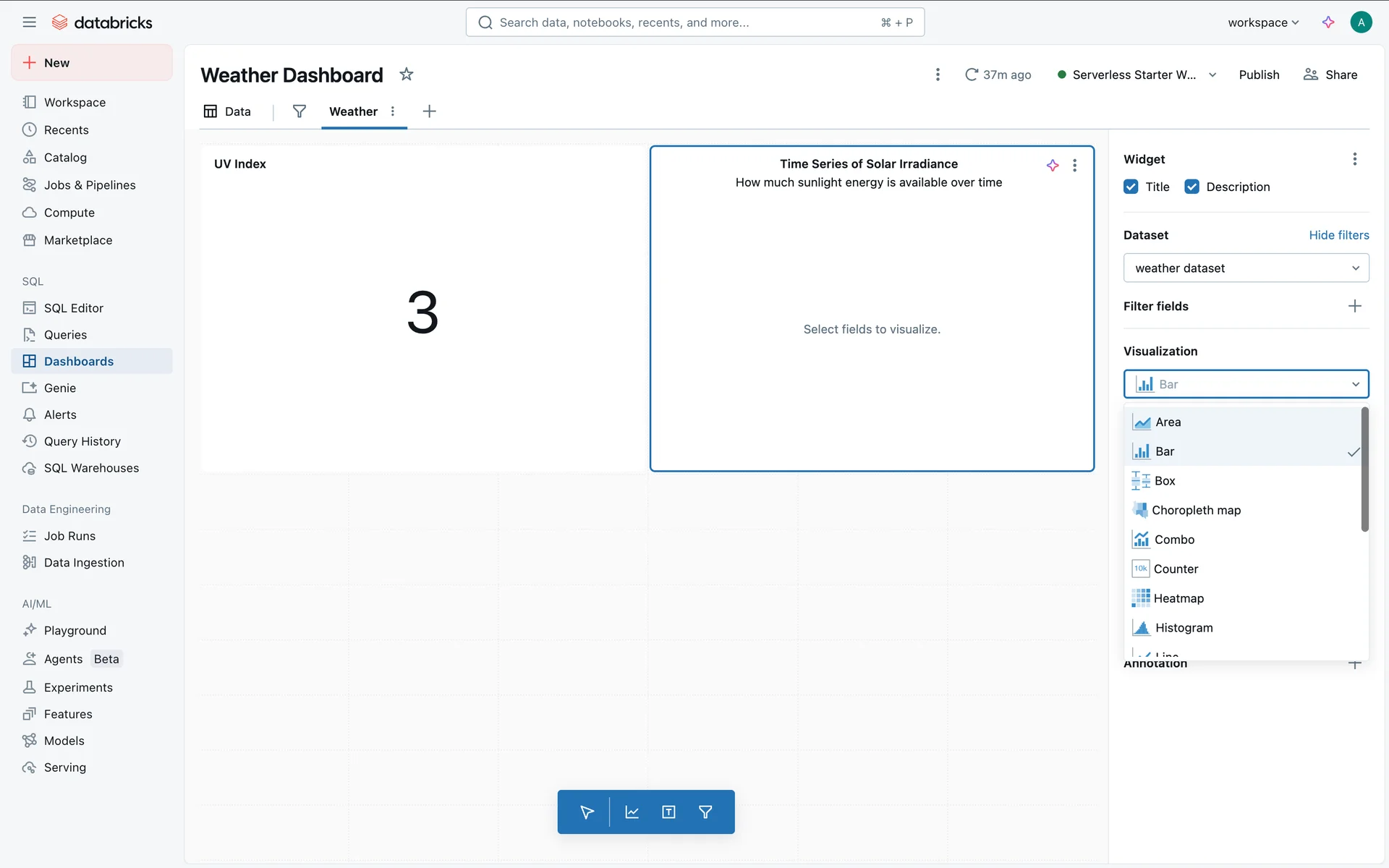Click the refresh icon next to 37m ago
This screenshot has height=868, width=1389.
click(972, 75)
